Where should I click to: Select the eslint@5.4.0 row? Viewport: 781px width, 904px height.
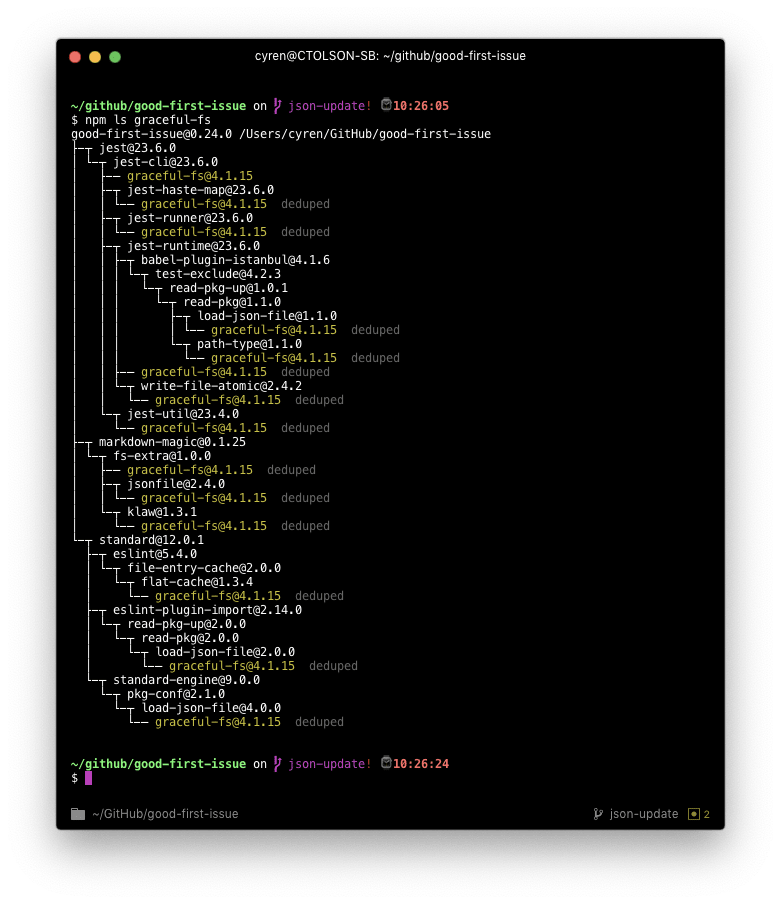[x=155, y=554]
